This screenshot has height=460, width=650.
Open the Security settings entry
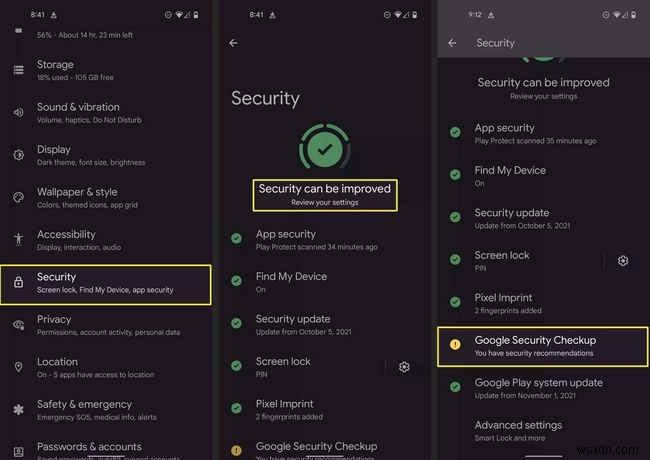click(x=106, y=285)
